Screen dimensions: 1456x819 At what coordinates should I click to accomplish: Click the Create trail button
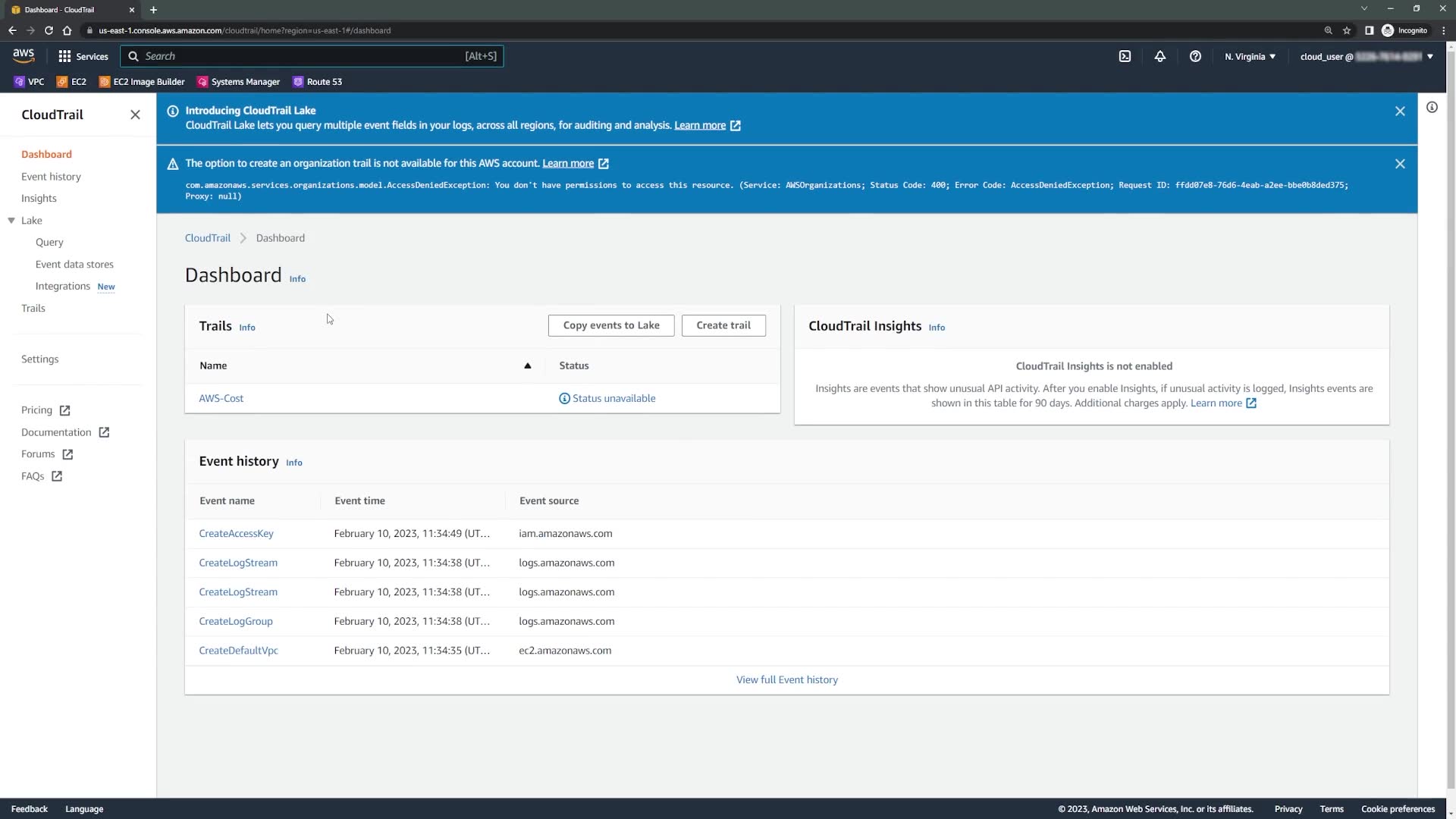click(723, 325)
